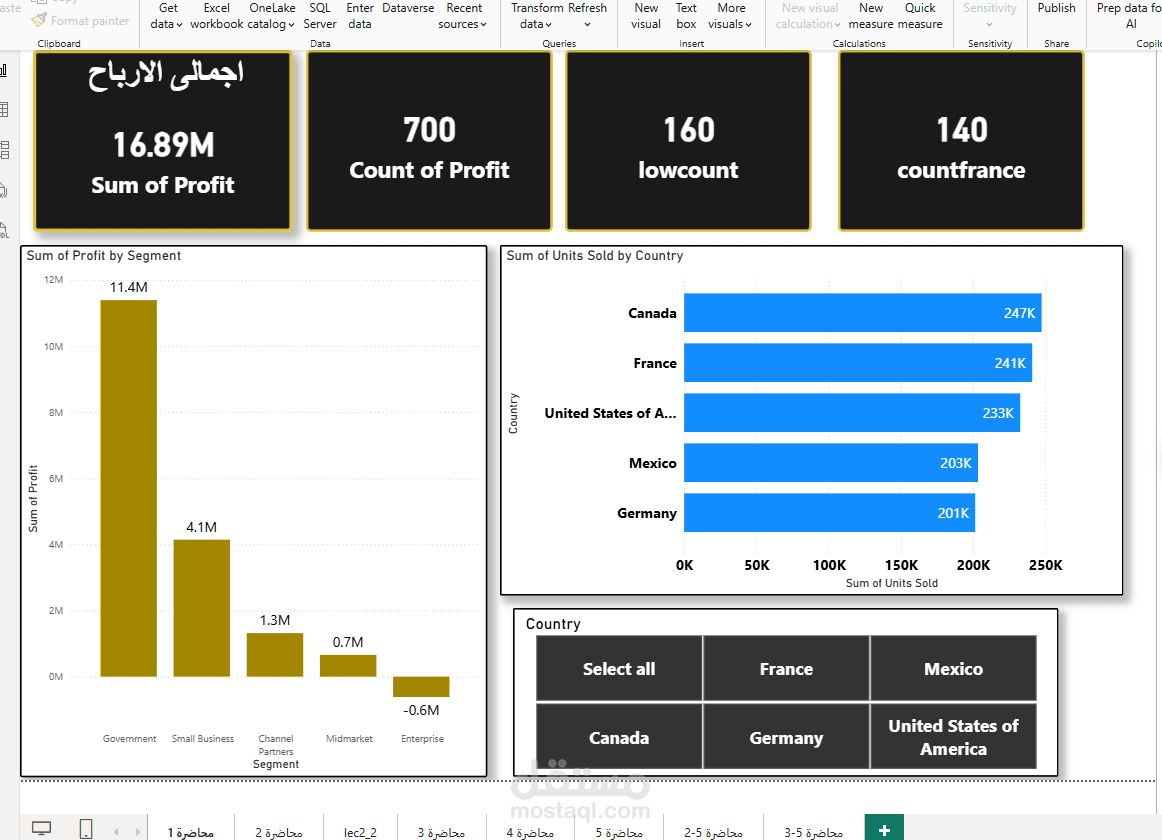The image size is (1162, 840).
Task: Click the Channel Partners column bar
Action: [275, 655]
